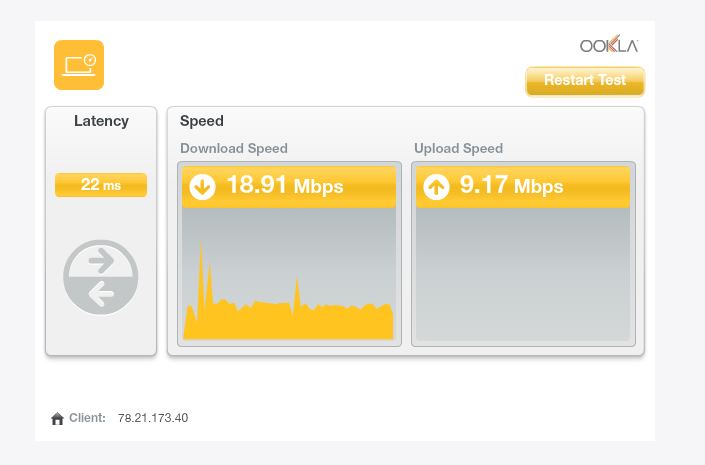The image size is (705, 465).
Task: Click the 9.17 Mbps upload result
Action: pyautogui.click(x=511, y=185)
